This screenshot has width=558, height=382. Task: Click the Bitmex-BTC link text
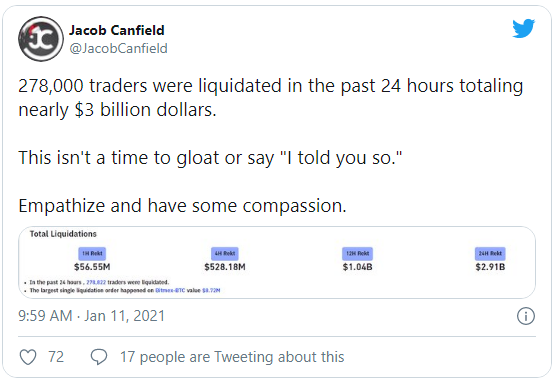click(x=170, y=291)
